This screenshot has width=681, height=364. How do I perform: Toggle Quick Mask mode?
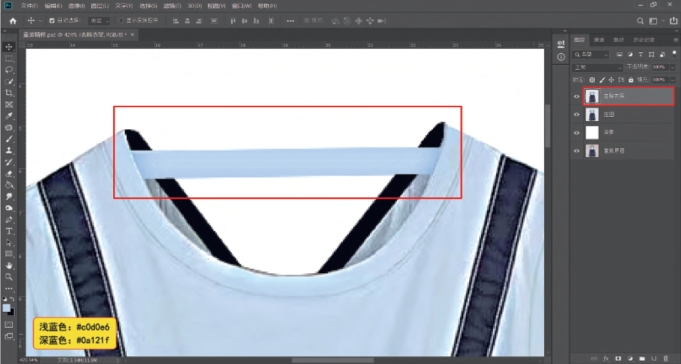pos(9,325)
